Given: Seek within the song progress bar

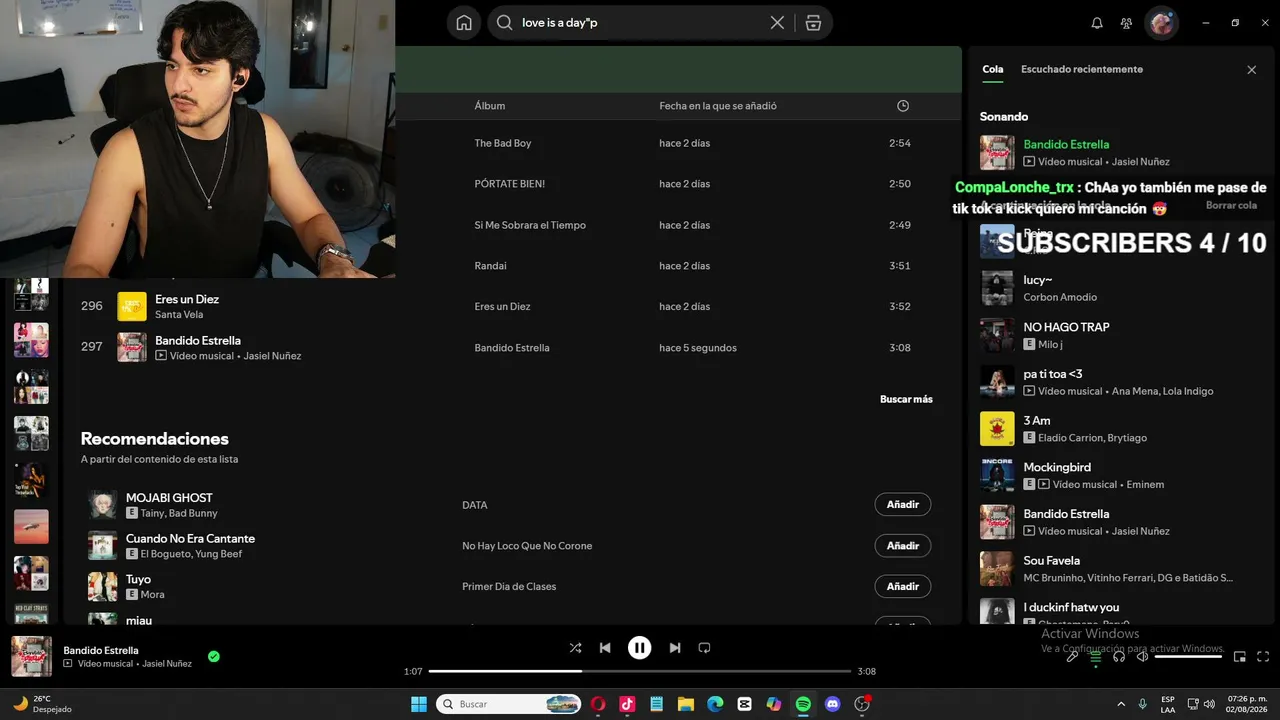Looking at the screenshot, I should (x=640, y=671).
